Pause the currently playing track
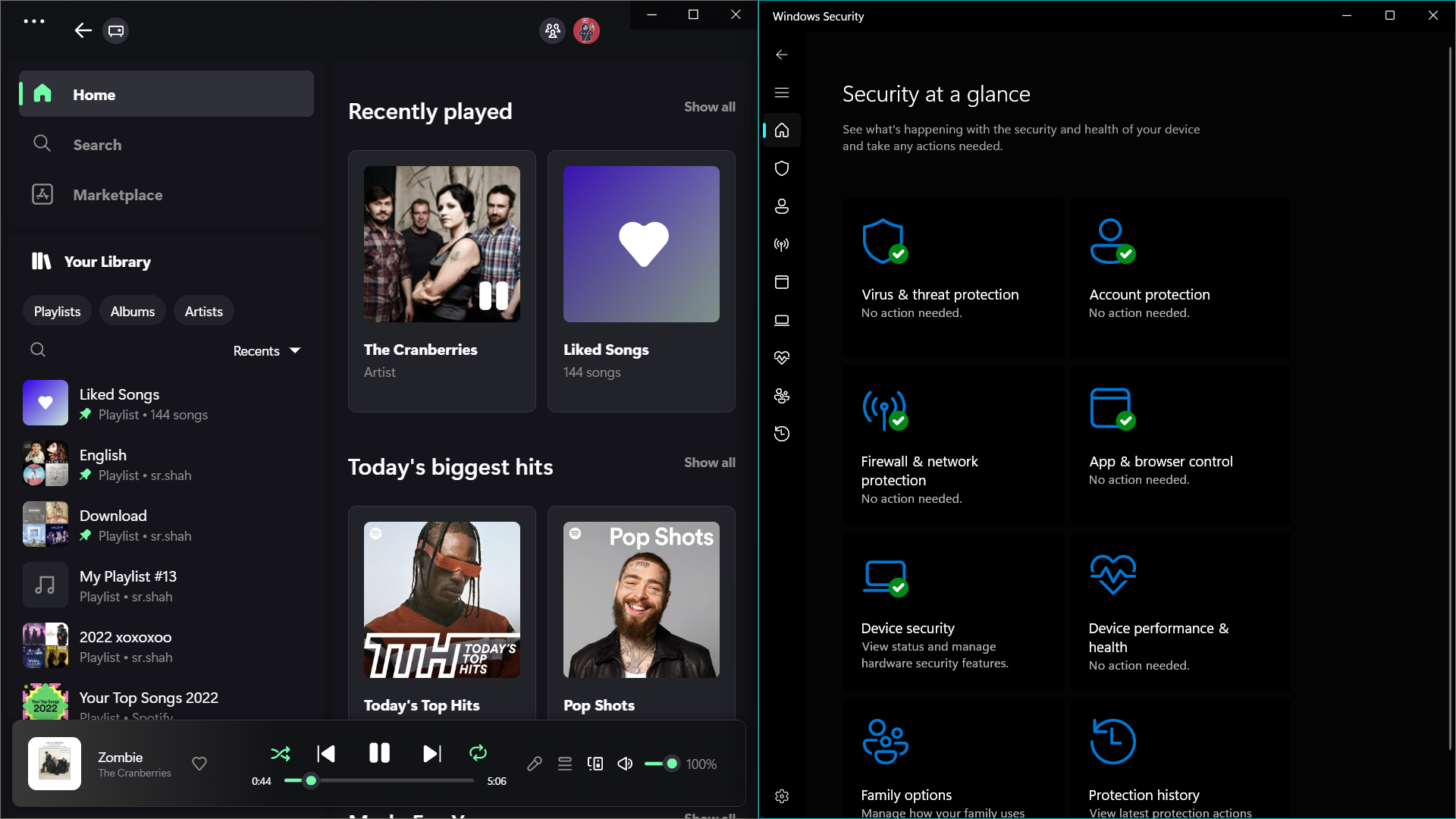1456x819 pixels. point(378,753)
